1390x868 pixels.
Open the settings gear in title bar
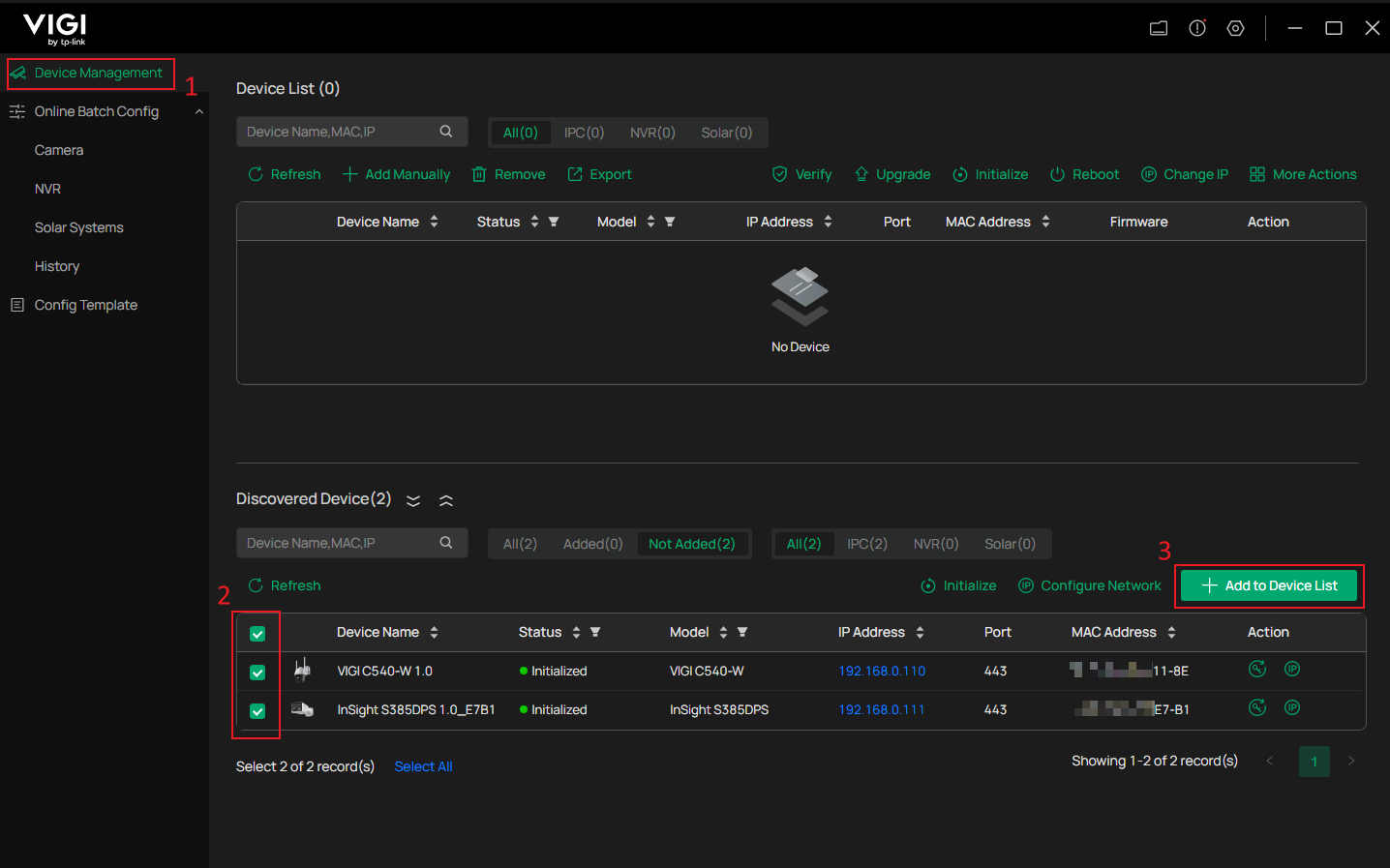[1236, 28]
